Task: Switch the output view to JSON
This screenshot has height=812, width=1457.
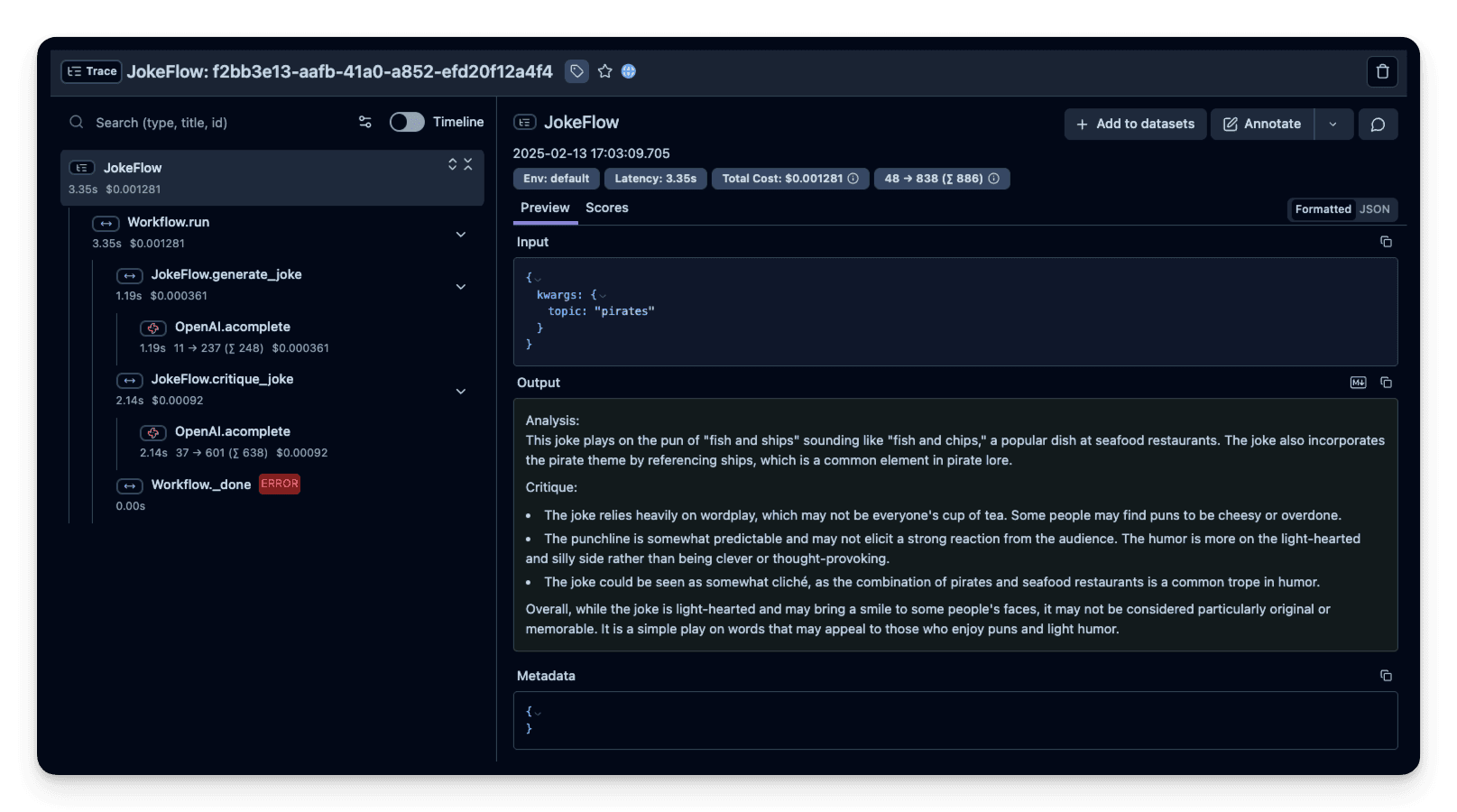Action: [1374, 208]
